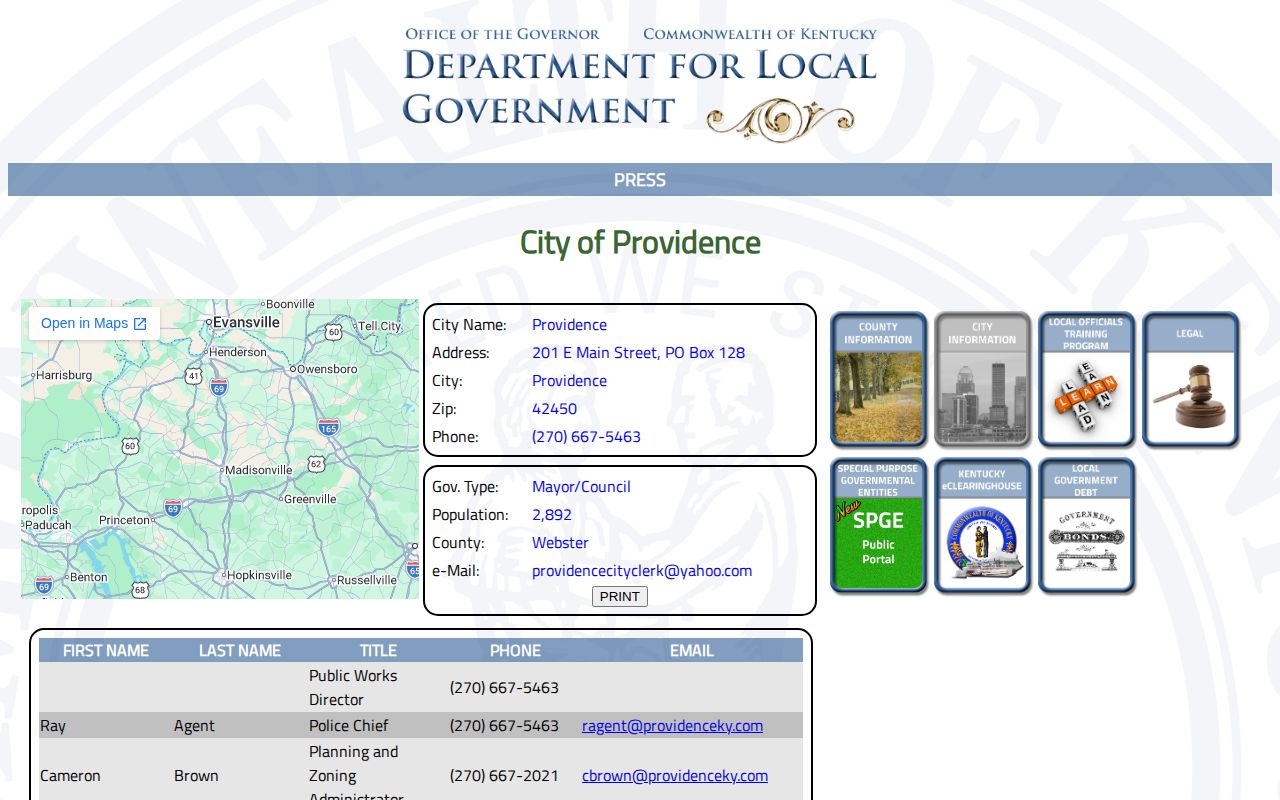The width and height of the screenshot is (1280, 800).
Task: Open the County Information tile
Action: pyautogui.click(x=878, y=379)
